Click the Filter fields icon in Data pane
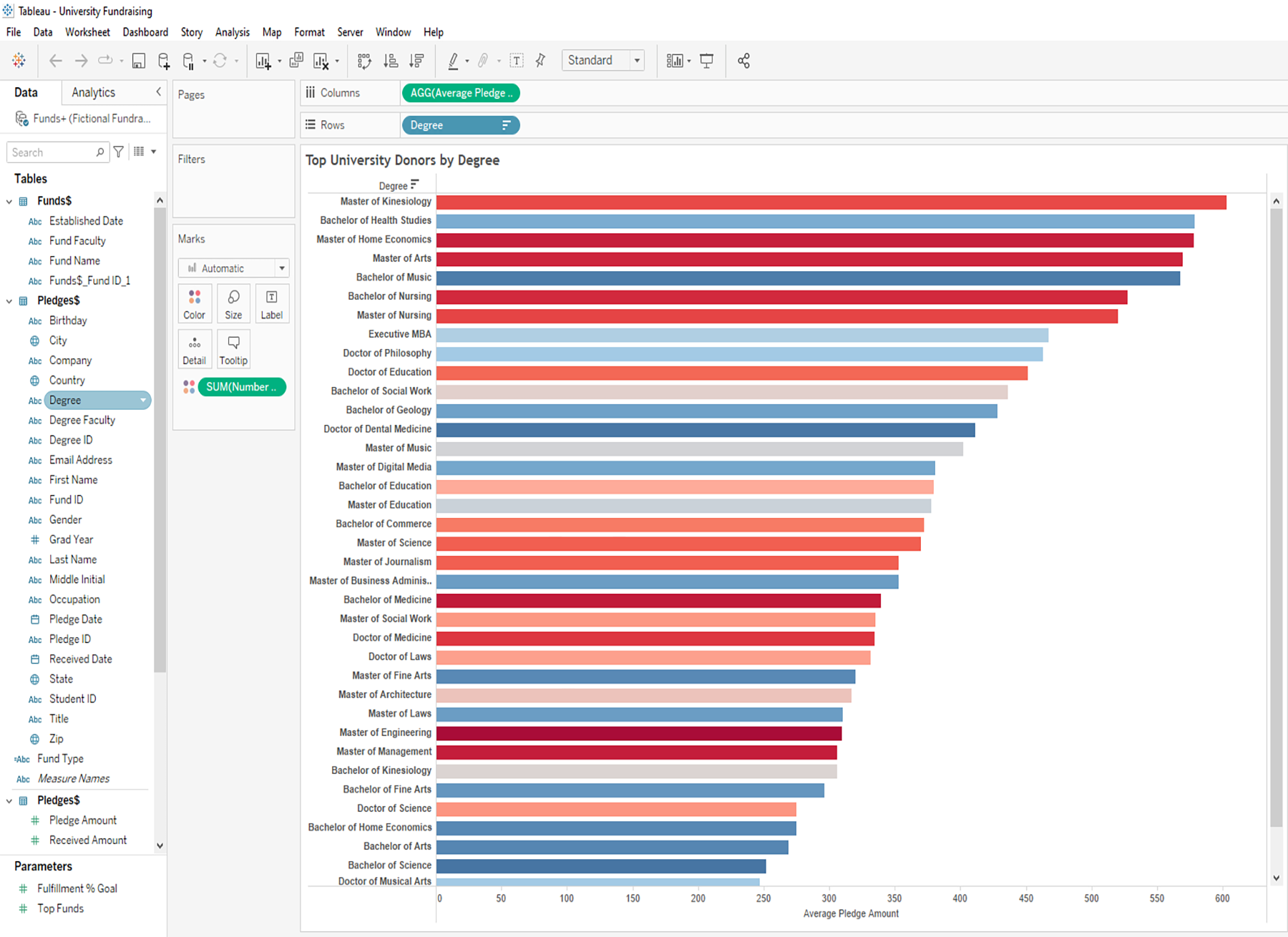 (x=119, y=152)
